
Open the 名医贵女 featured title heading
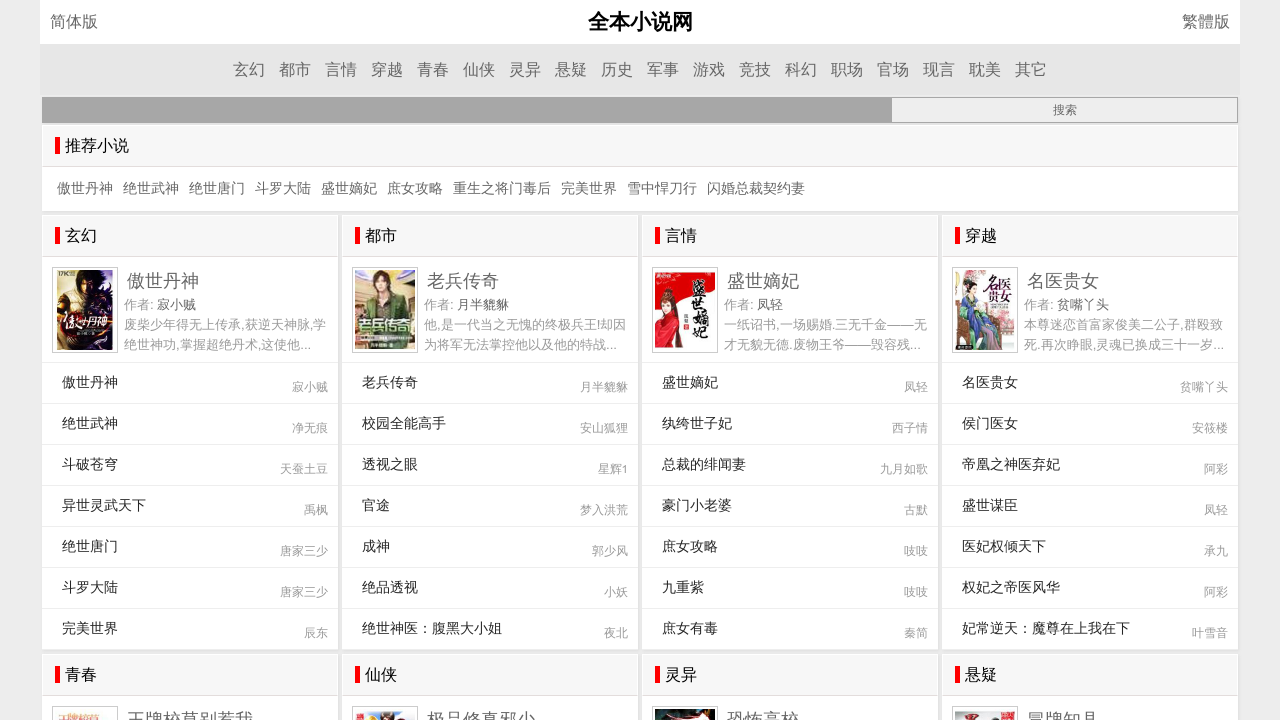click(1063, 281)
